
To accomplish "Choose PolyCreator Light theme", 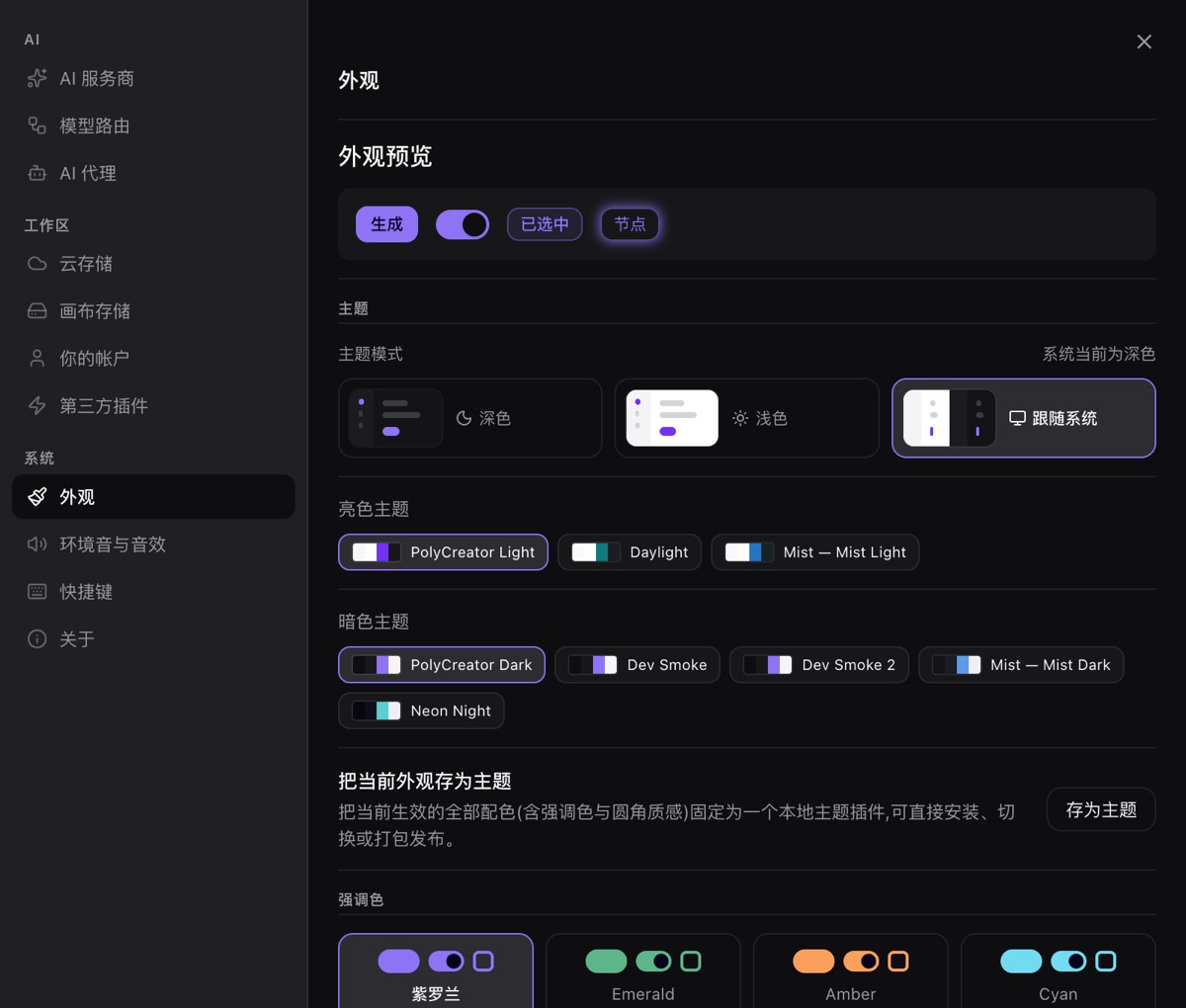I will point(443,552).
